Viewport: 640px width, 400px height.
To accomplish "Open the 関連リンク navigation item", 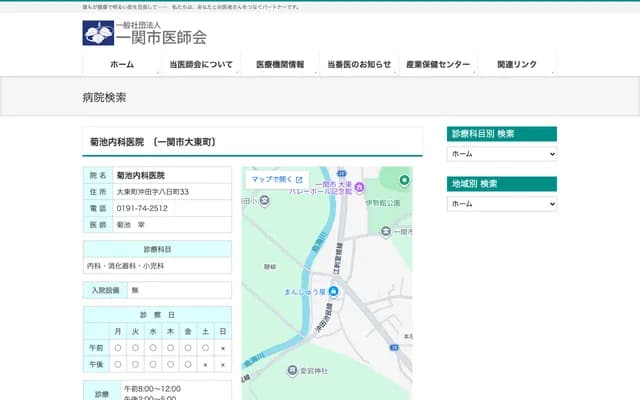I will click(x=517, y=64).
